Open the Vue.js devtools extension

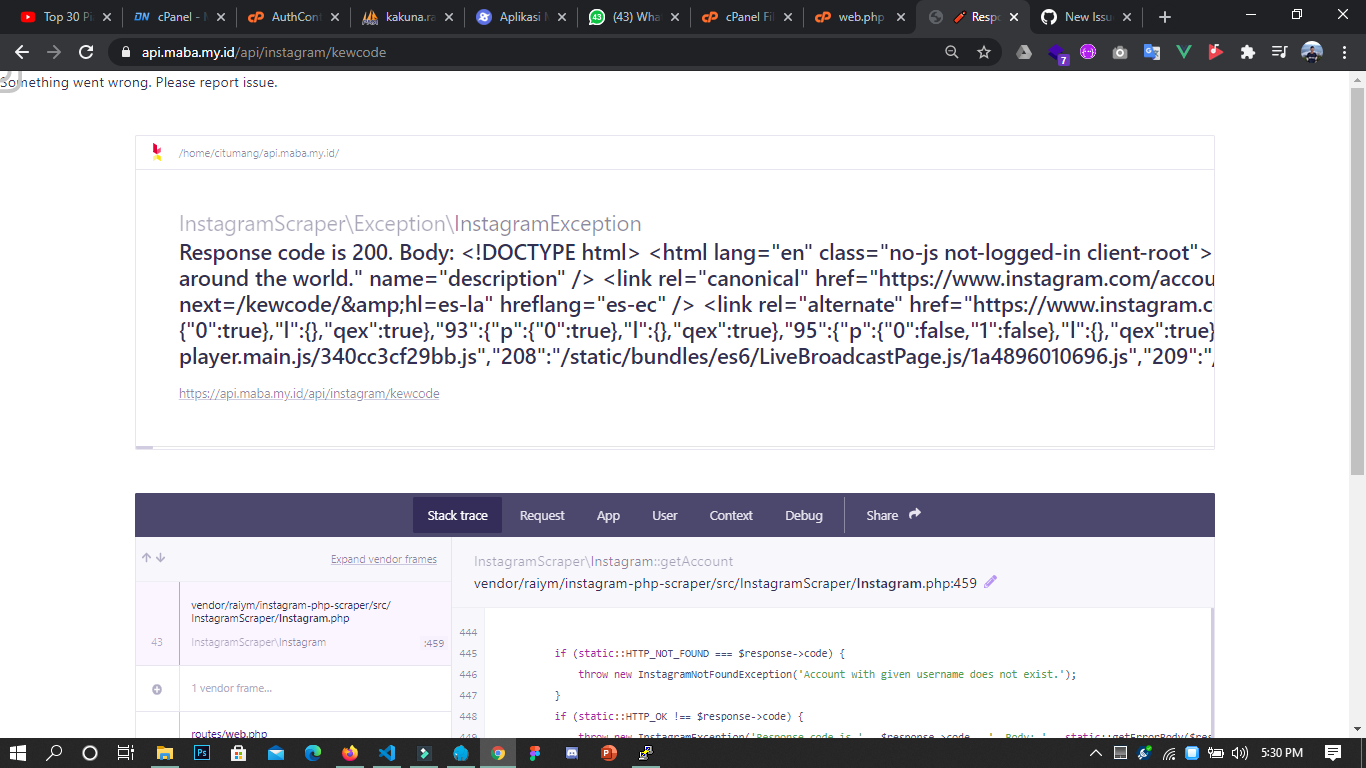[x=1184, y=52]
